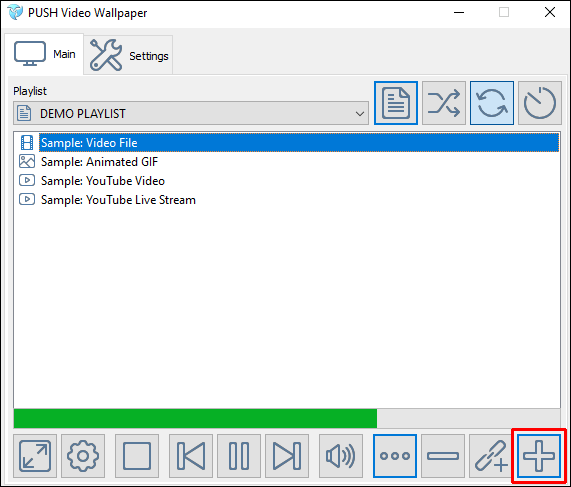Click the three-dots more options button
The height and width of the screenshot is (487, 571).
(395, 456)
